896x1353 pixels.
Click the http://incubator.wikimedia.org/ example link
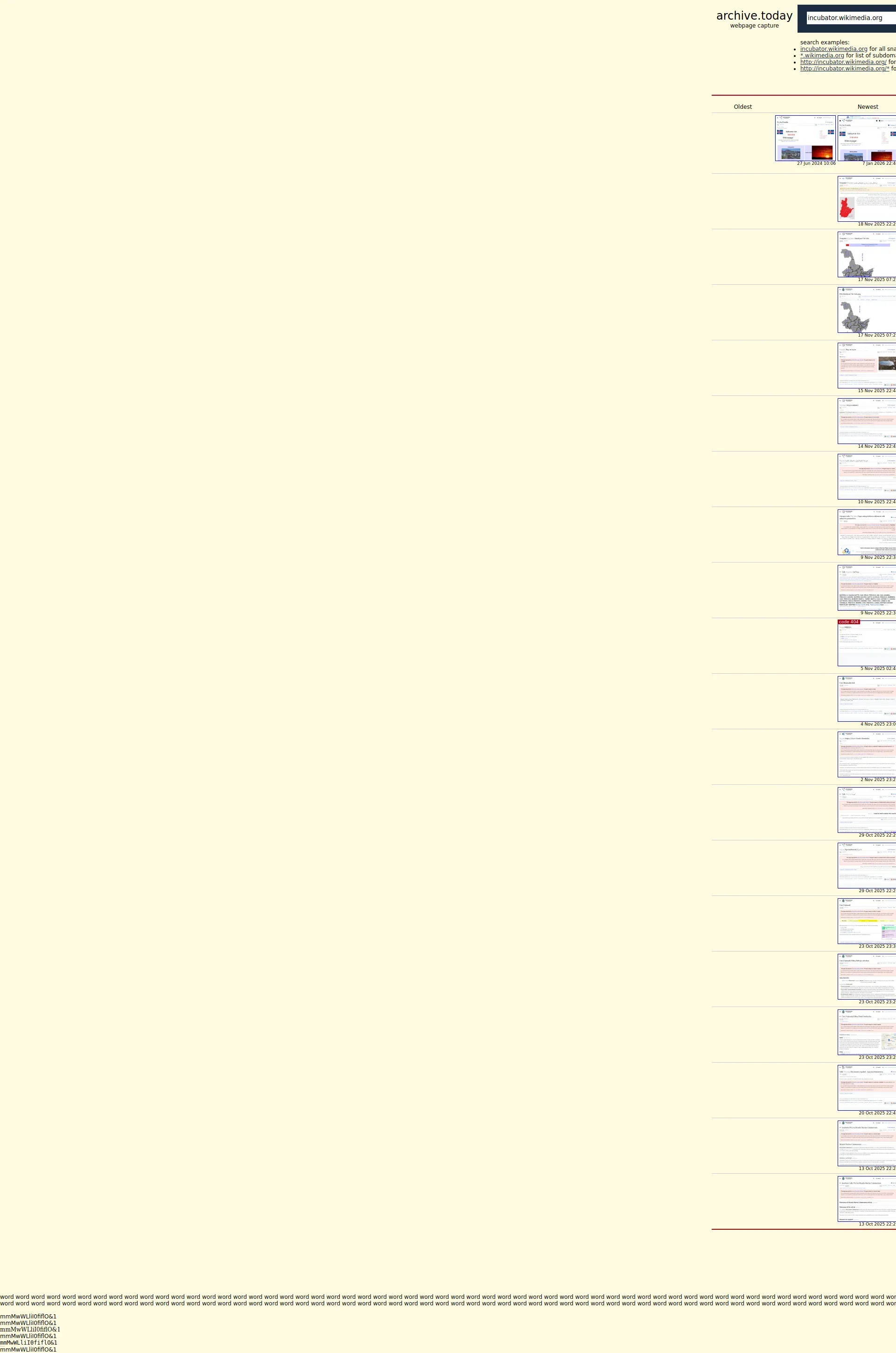click(x=843, y=62)
